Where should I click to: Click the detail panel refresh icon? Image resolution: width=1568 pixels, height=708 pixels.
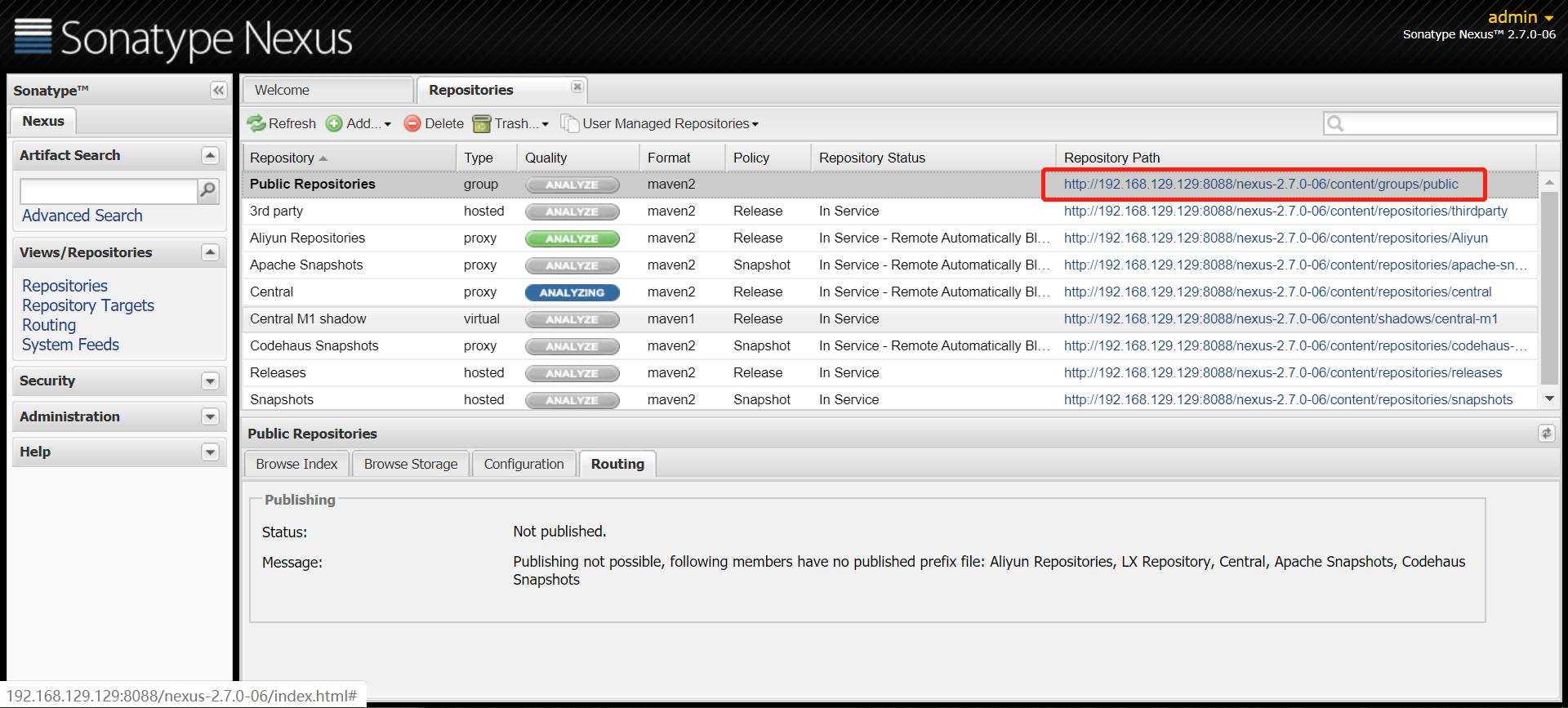pos(1546,434)
